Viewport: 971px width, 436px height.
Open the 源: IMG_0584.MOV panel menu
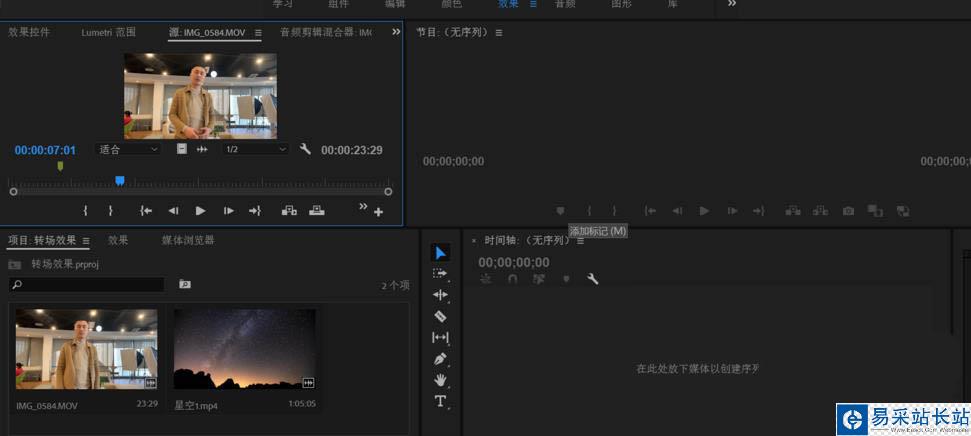[x=258, y=33]
